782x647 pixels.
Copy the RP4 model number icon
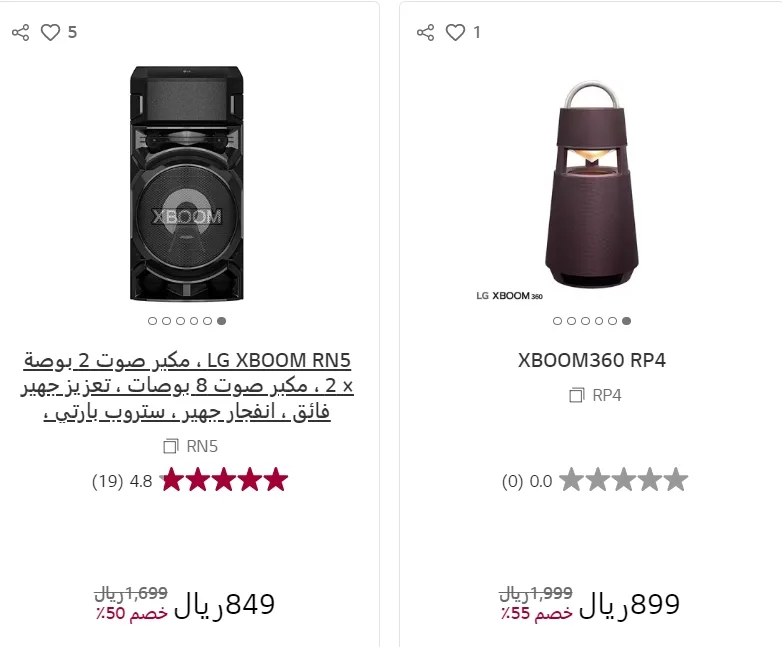576,395
